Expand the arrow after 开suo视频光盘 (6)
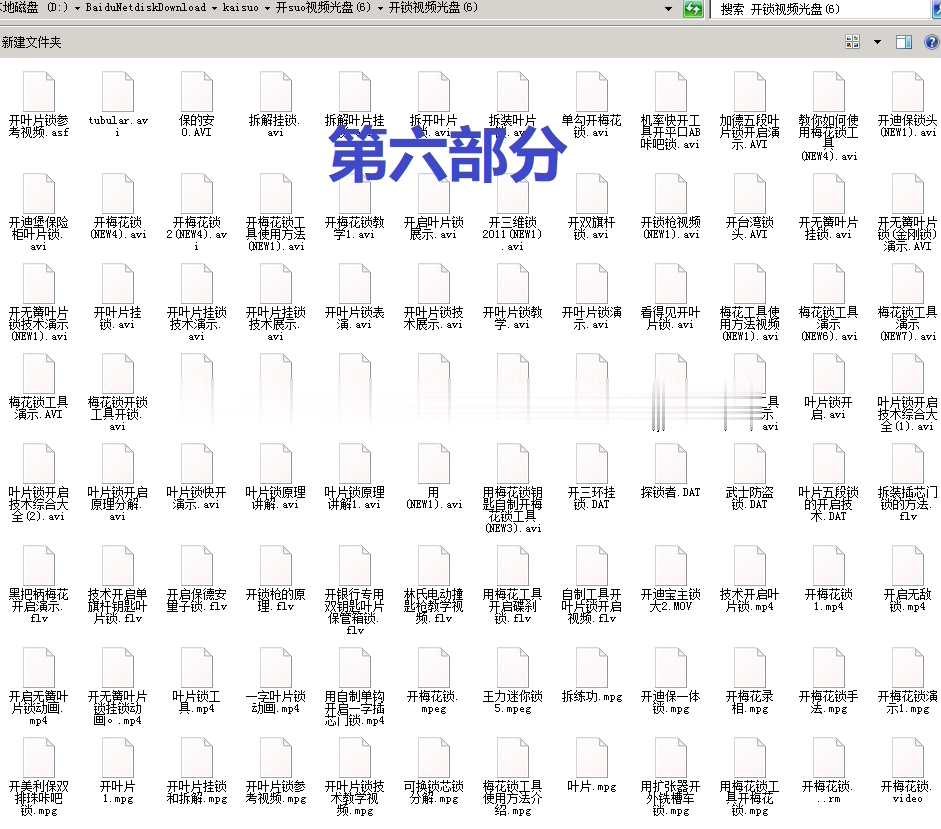941x829 pixels. [x=380, y=8]
